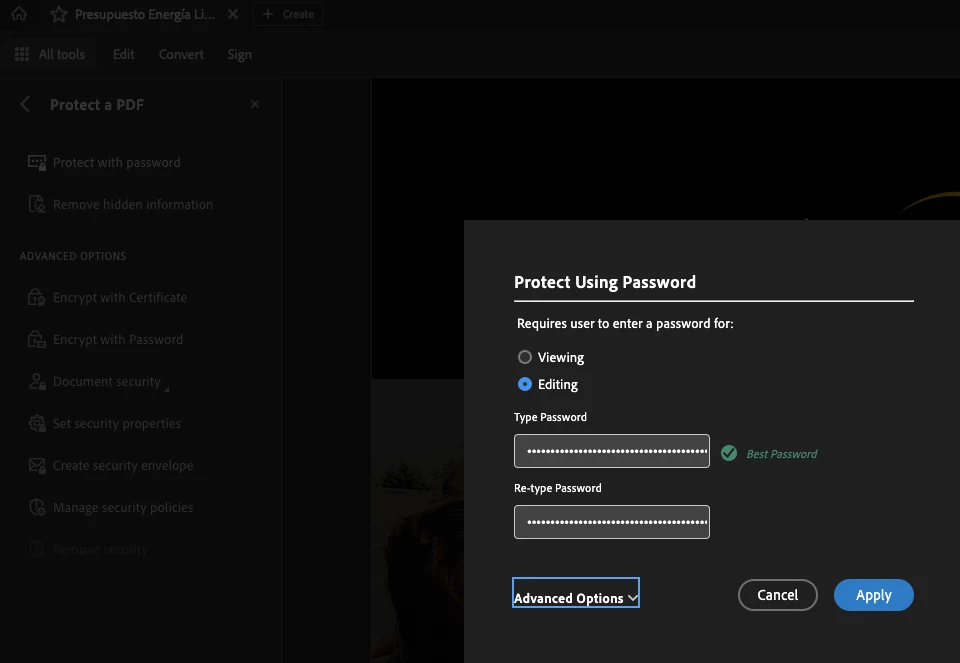Viewport: 960px width, 663px height.
Task: Open Create security envelope
Action: click(x=123, y=465)
